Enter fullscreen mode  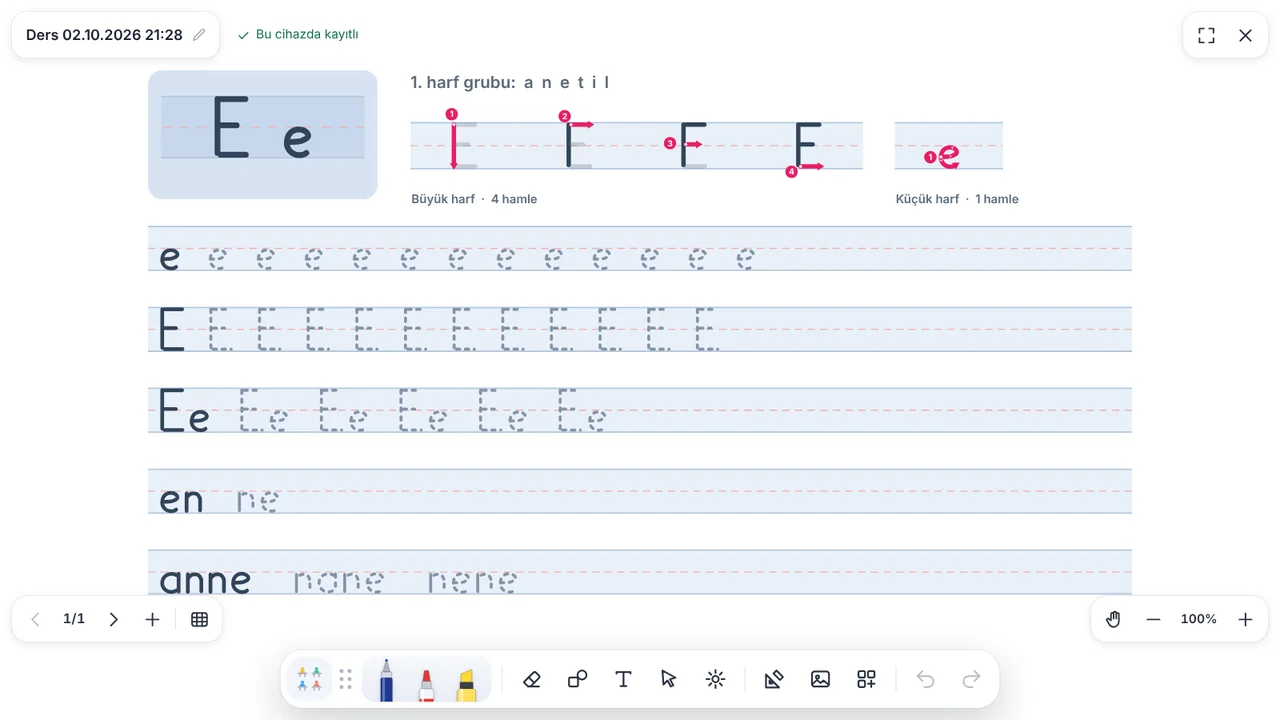click(1207, 35)
